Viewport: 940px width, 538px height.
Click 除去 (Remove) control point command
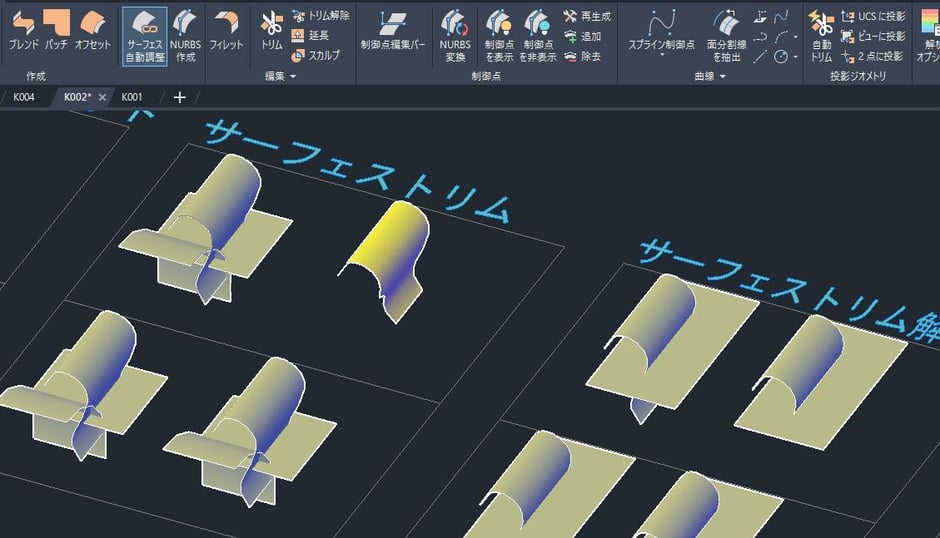582,56
